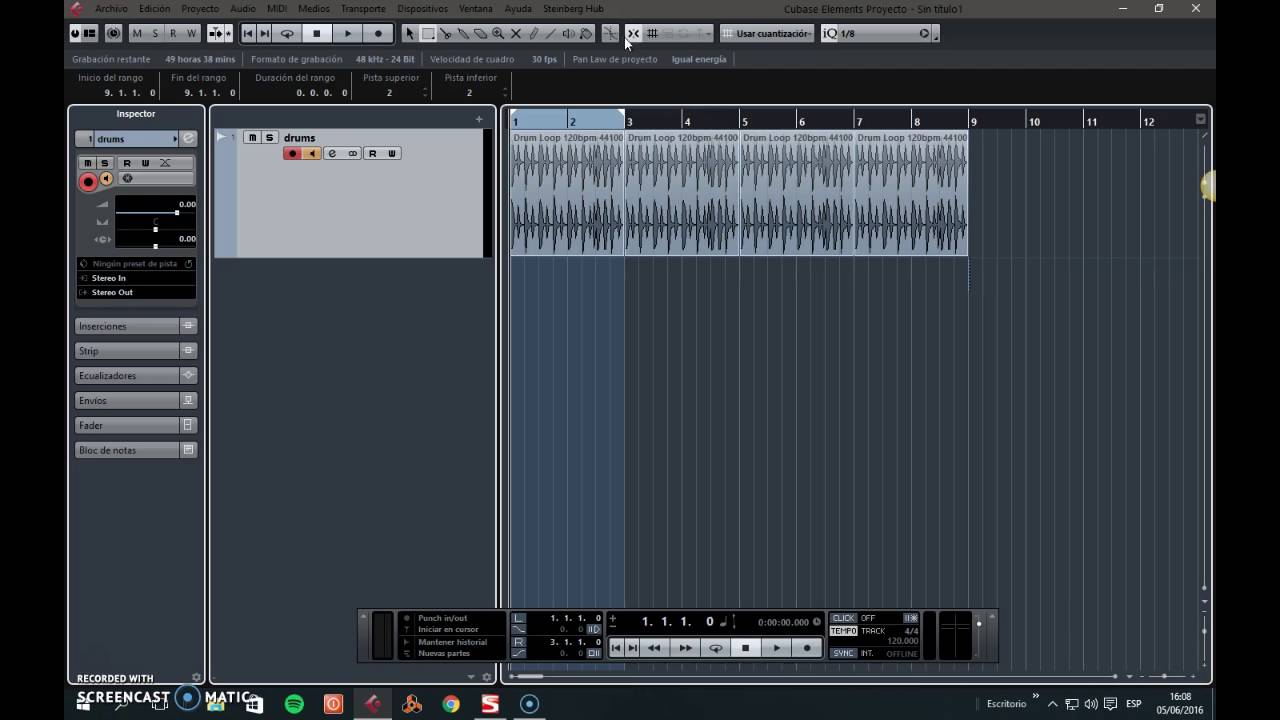
Task: Open the grid snap type selector
Action: [x=652, y=33]
